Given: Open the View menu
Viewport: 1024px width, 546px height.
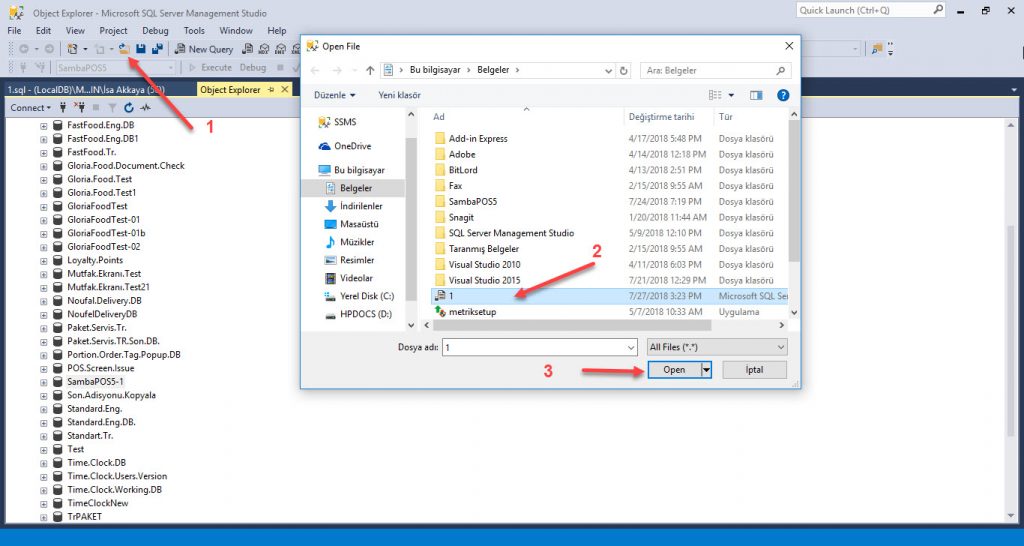Looking at the screenshot, I should (x=75, y=31).
